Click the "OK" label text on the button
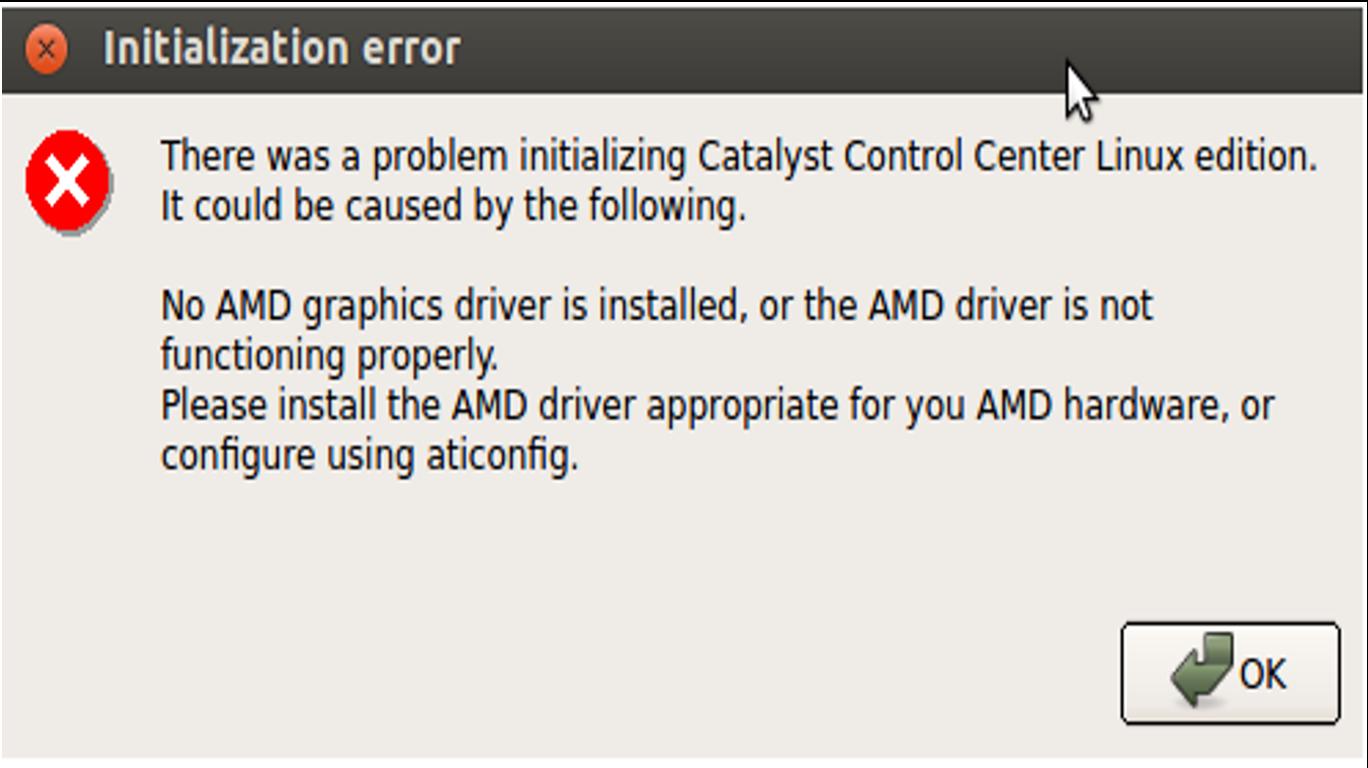The width and height of the screenshot is (1368, 768). 1263,674
